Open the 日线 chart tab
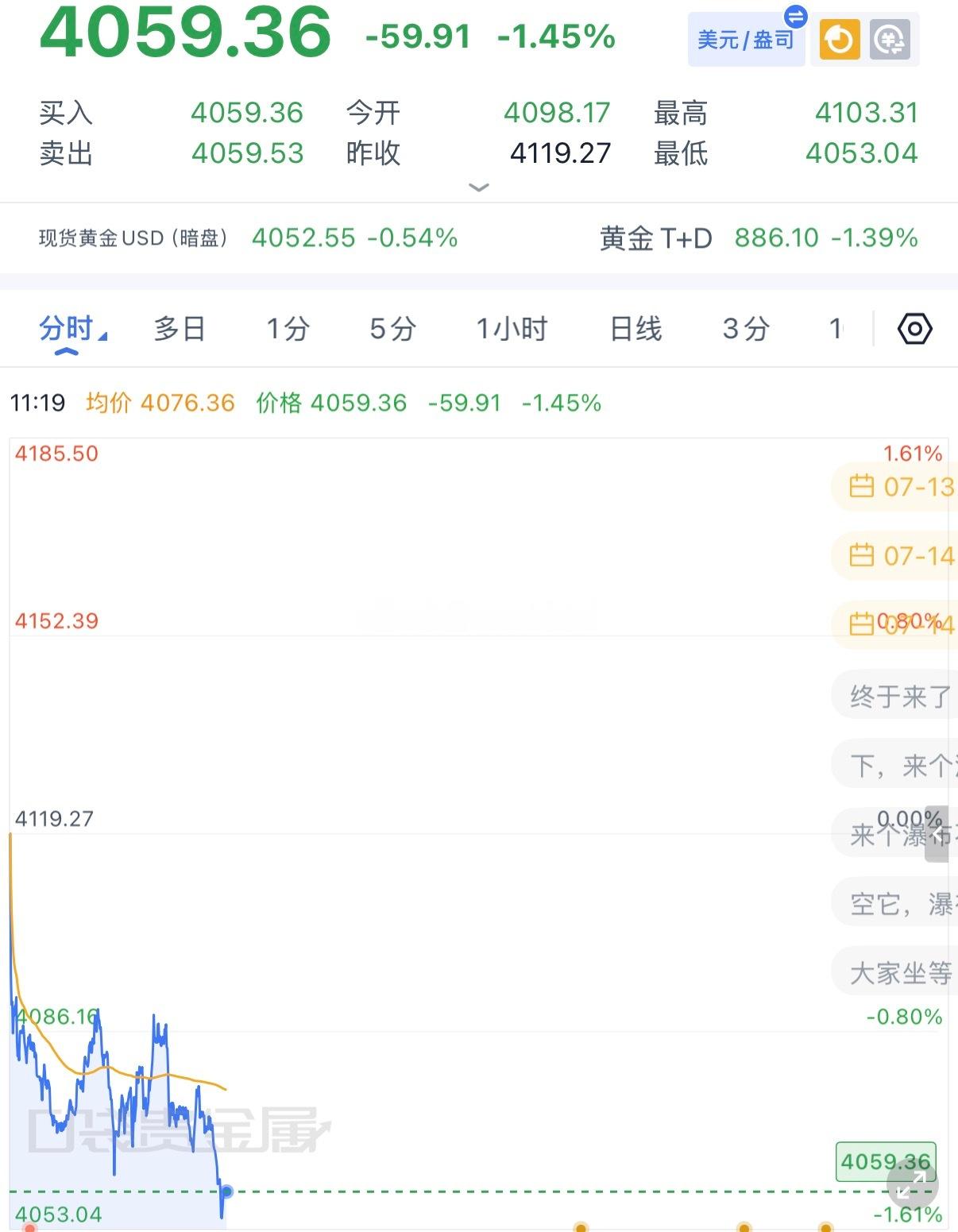Screen dimensions: 958x1232 click(636, 329)
